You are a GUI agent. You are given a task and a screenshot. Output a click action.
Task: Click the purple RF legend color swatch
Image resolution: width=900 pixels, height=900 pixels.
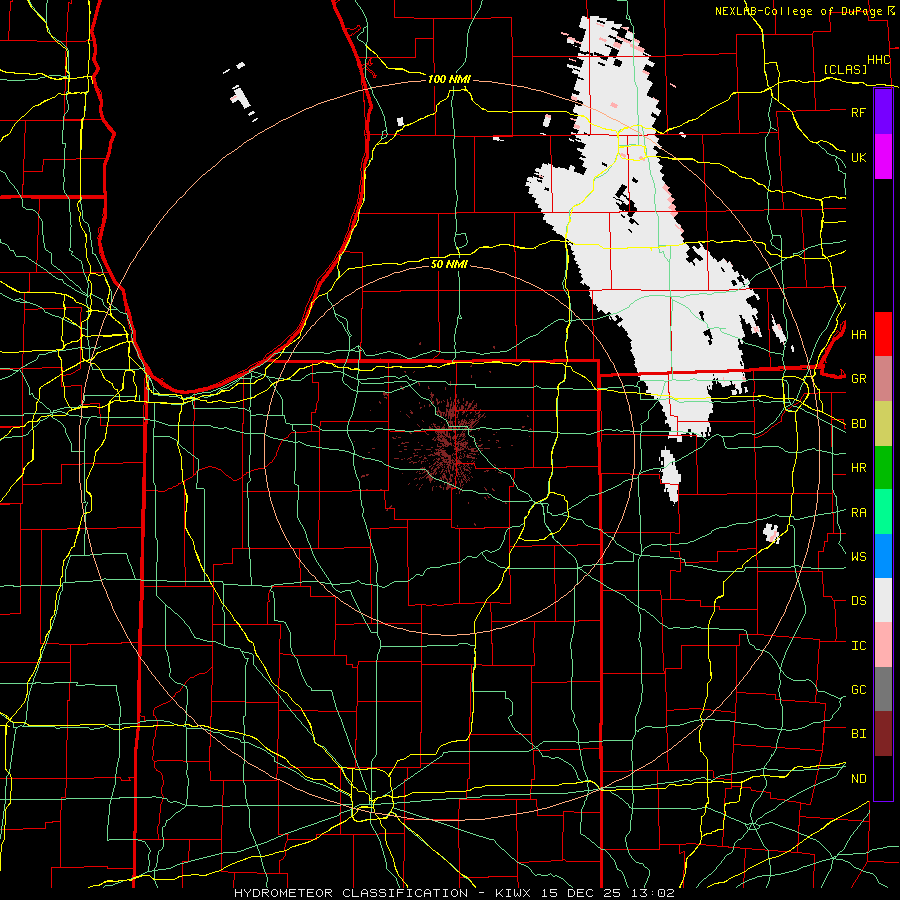pos(883,112)
